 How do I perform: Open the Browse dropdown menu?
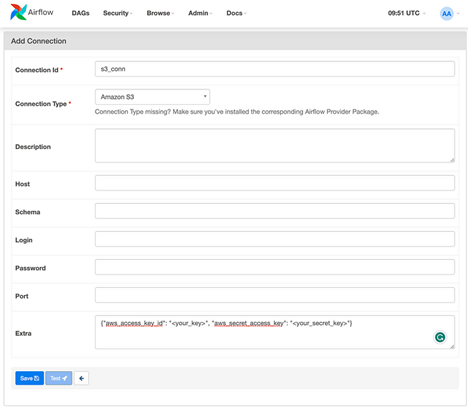[x=160, y=13]
